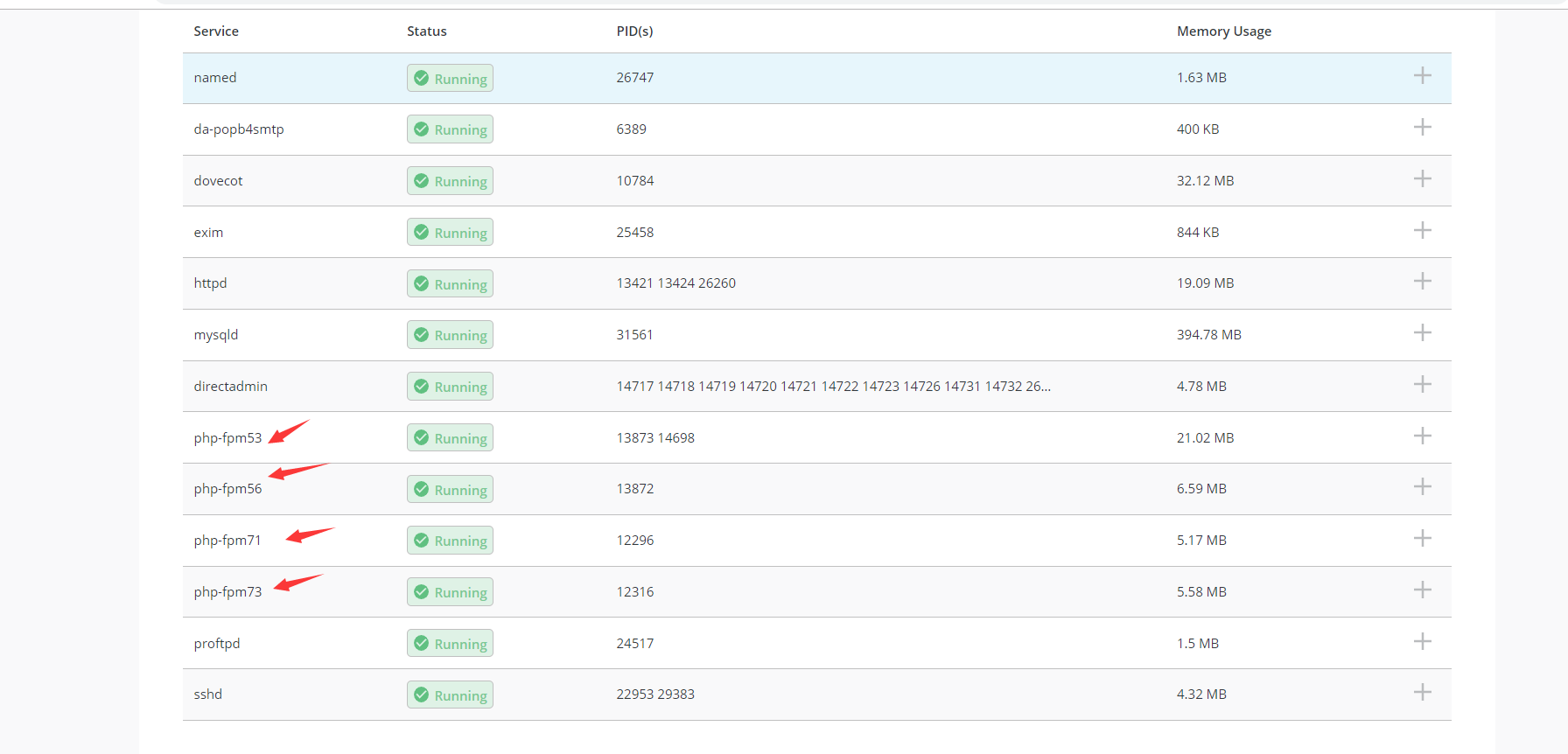Click the Running status badge for httpd
This screenshot has width=1568, height=754.
tap(450, 283)
